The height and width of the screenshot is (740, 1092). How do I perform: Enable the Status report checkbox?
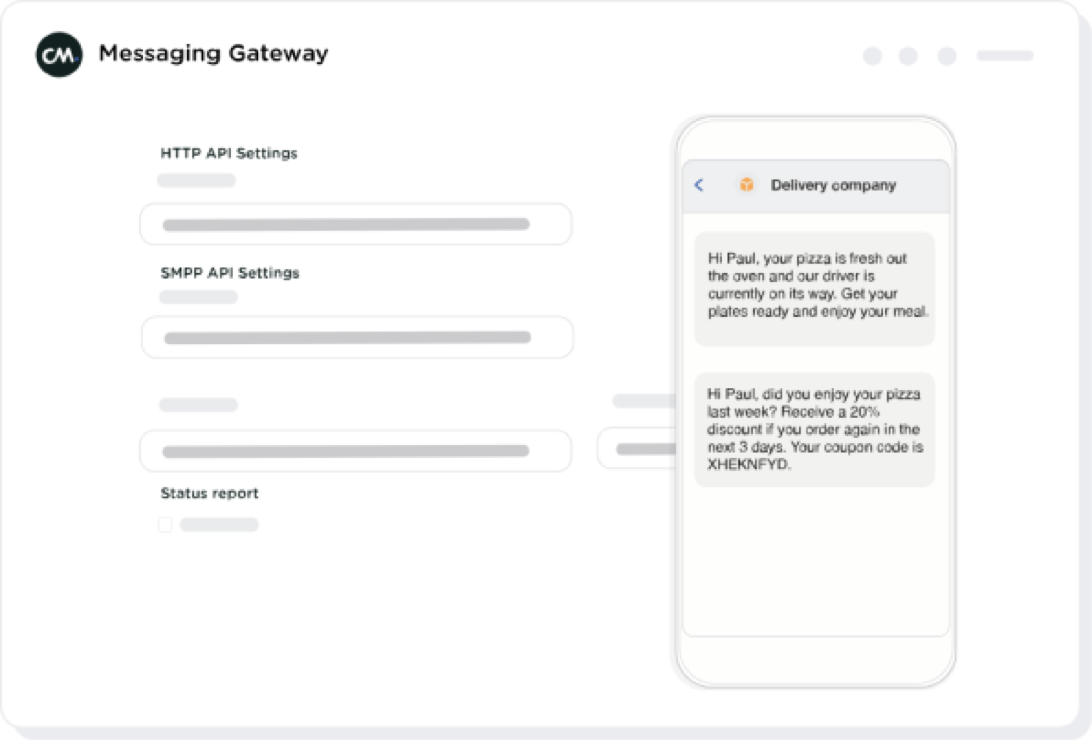(165, 525)
